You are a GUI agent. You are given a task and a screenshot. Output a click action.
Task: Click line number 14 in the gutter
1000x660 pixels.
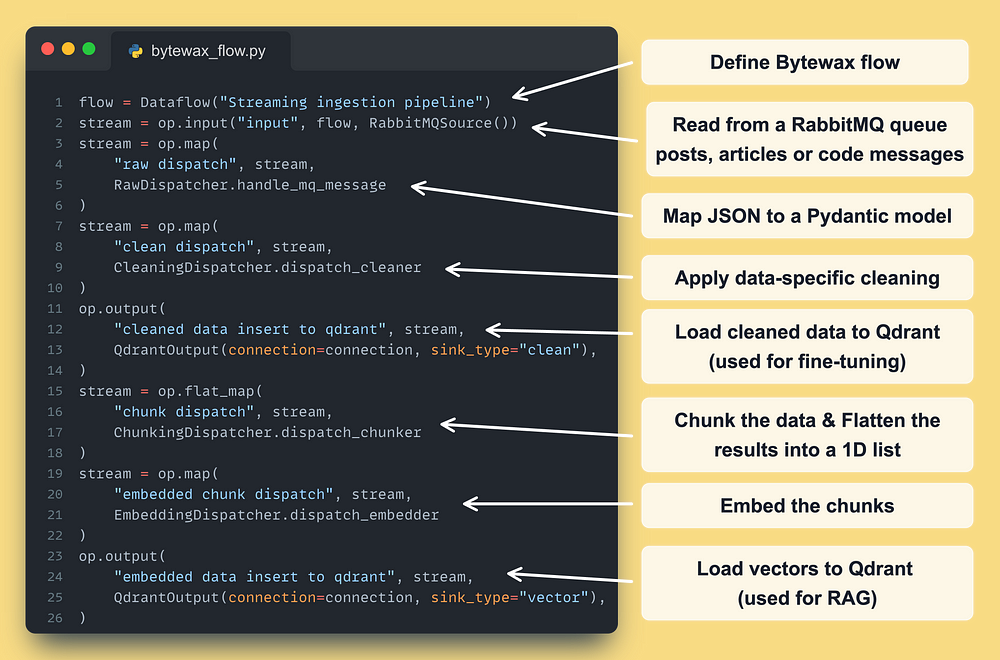pos(55,370)
